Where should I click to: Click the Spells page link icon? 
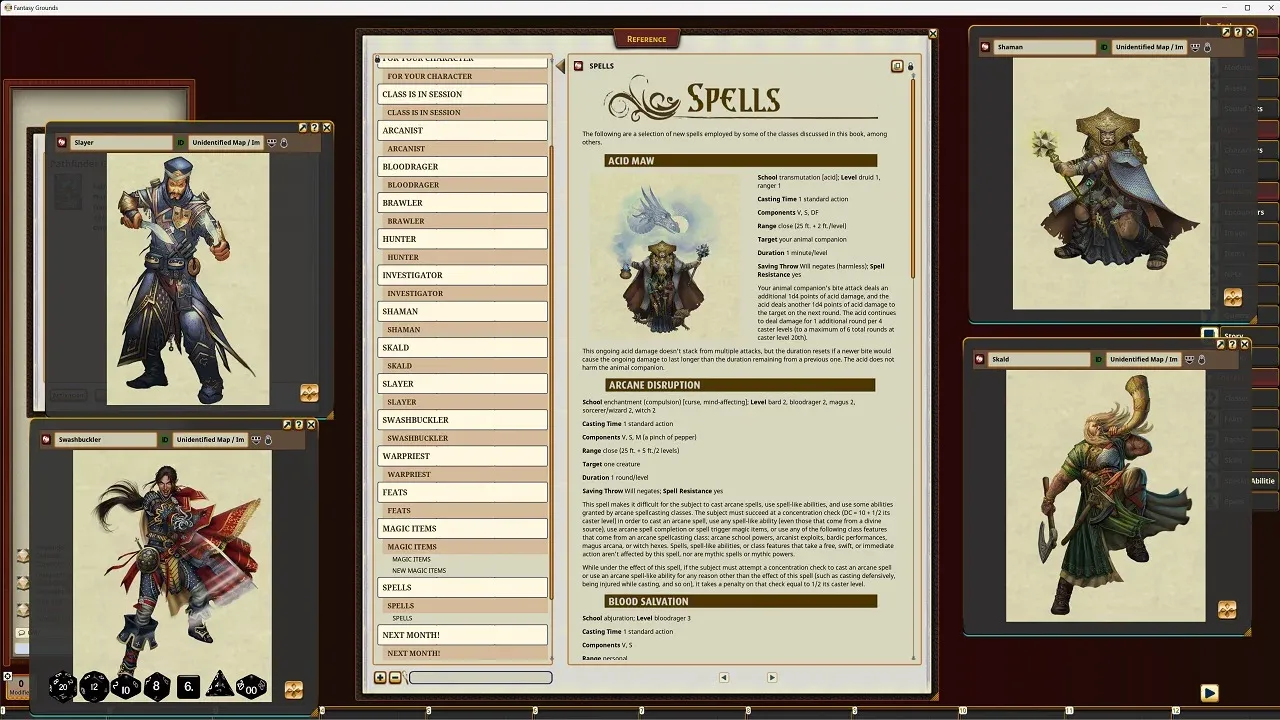(x=578, y=66)
